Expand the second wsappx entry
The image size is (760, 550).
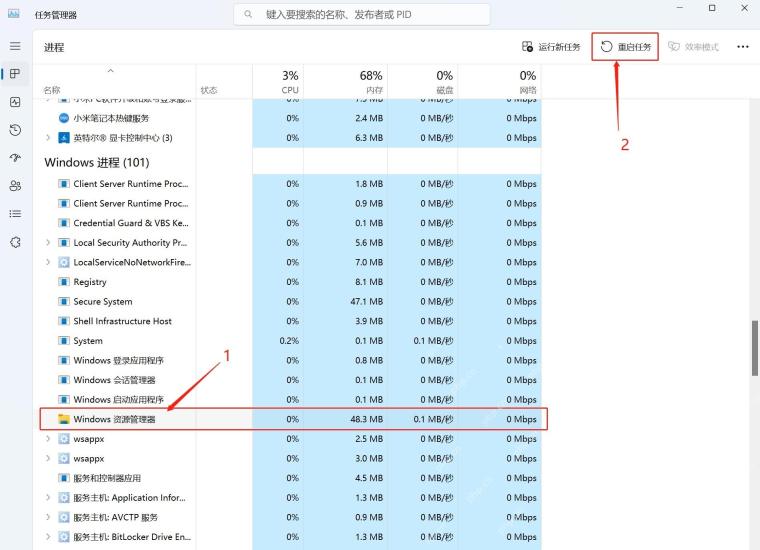pyautogui.click(x=48, y=458)
